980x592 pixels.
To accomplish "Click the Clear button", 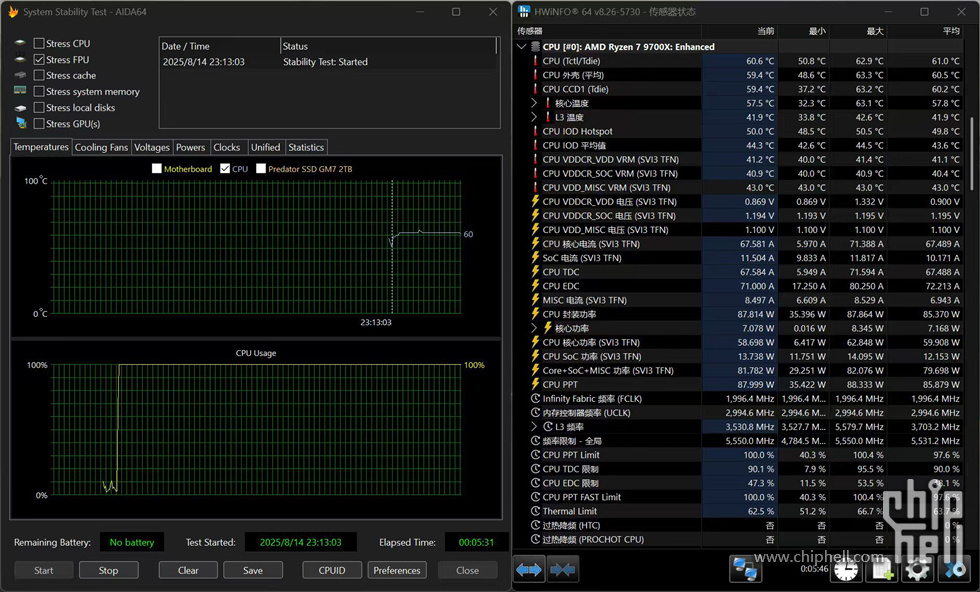I will [188, 570].
